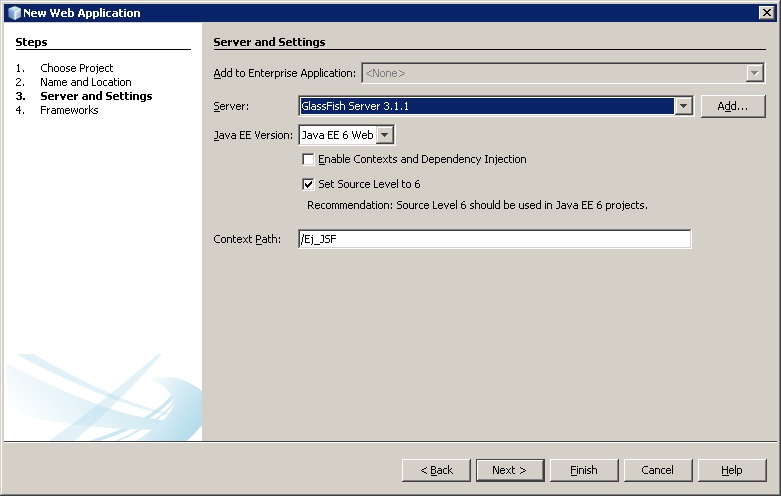Click the Frameworks step

69,110
